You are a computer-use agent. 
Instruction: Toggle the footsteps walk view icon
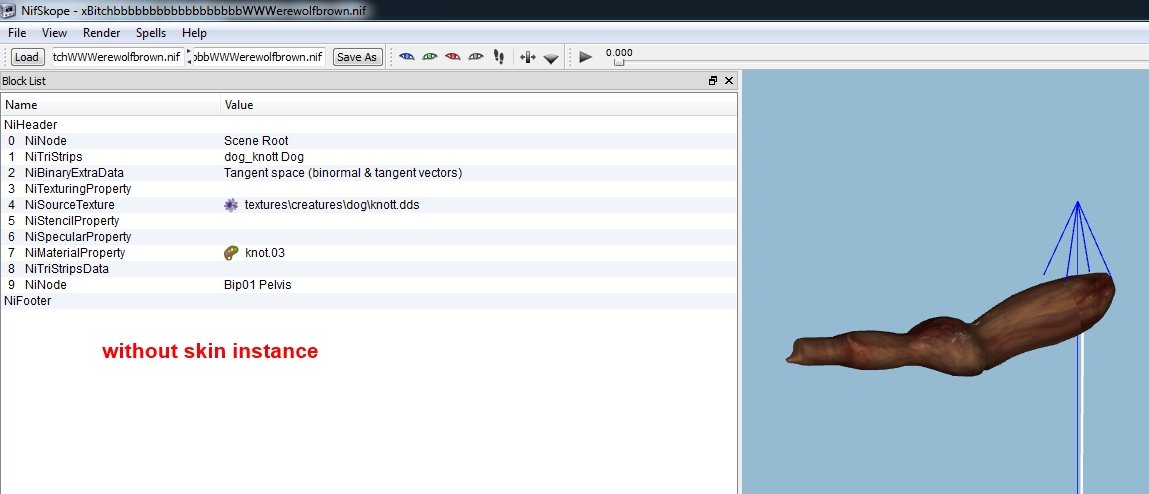pyautogui.click(x=500, y=56)
